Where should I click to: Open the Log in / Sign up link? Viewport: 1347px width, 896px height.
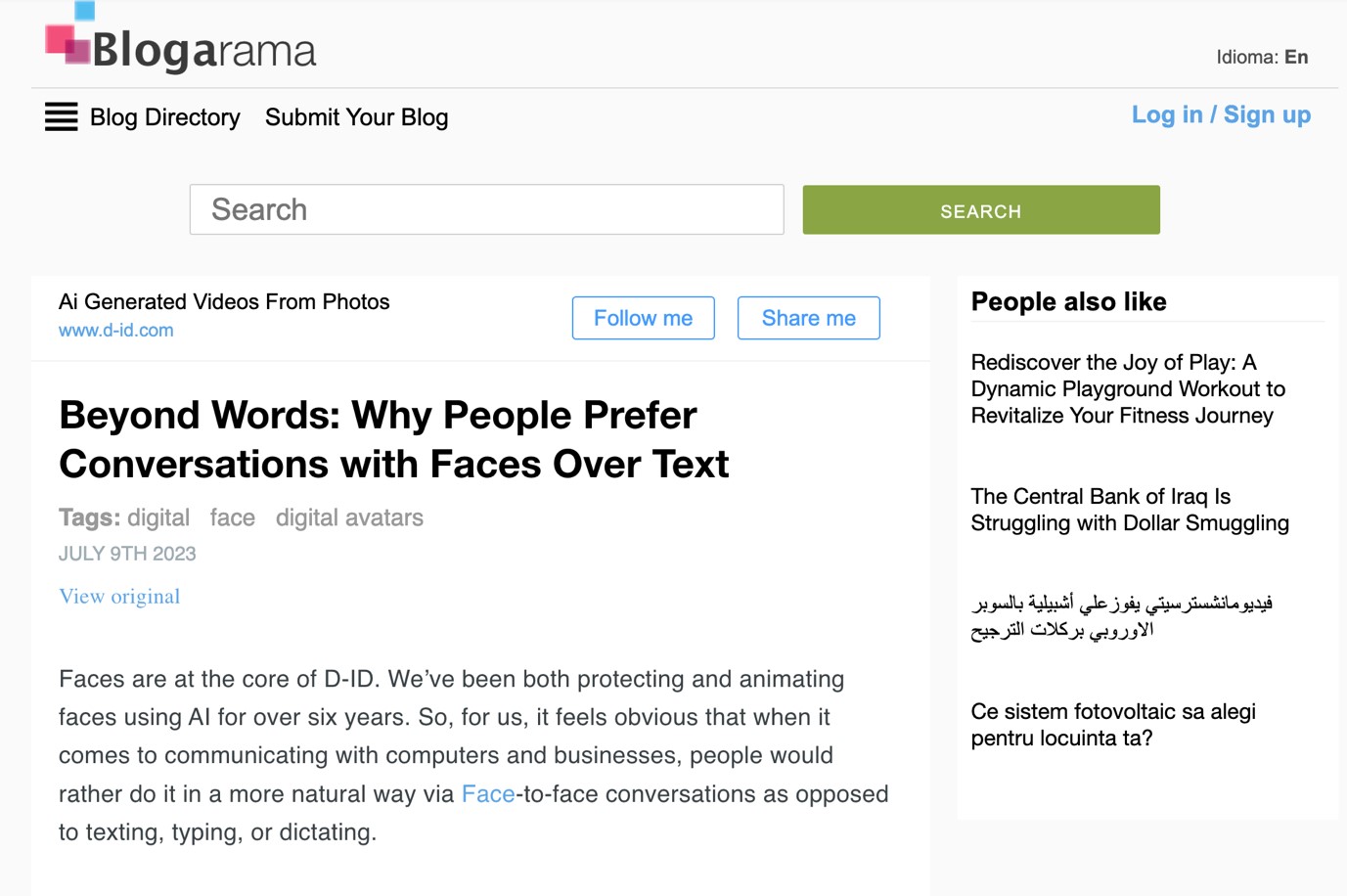[x=1221, y=114]
